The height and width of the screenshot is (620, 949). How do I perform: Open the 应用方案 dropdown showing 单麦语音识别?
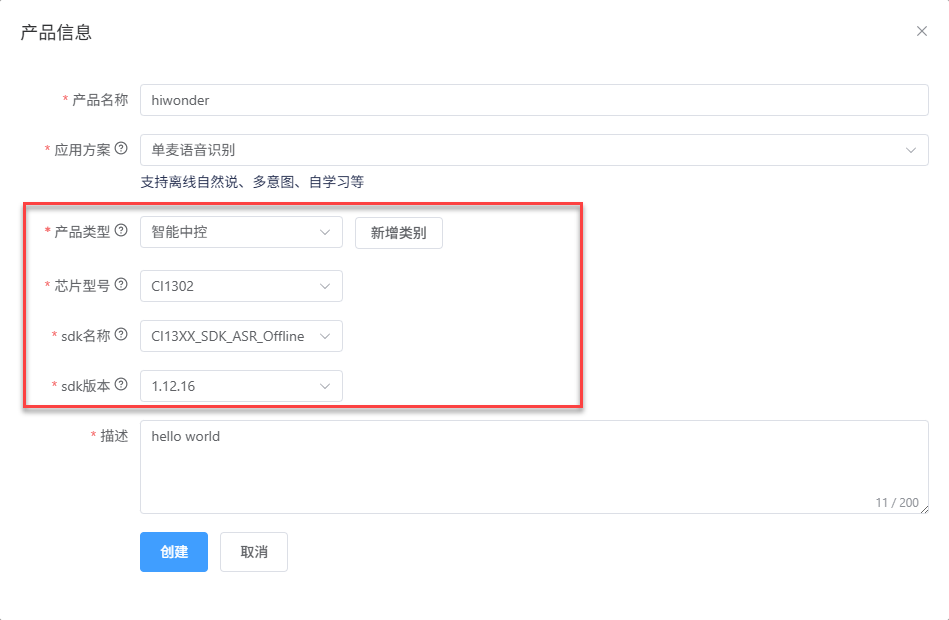pos(533,150)
